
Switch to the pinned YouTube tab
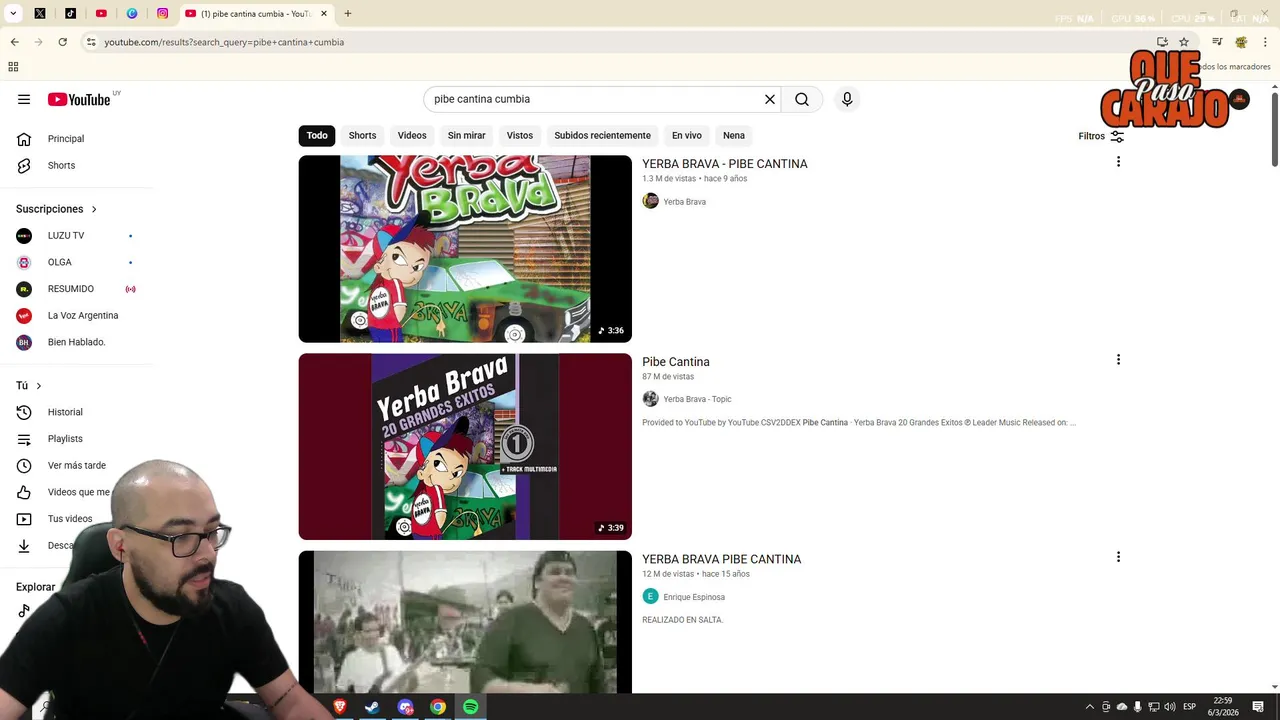tap(101, 14)
